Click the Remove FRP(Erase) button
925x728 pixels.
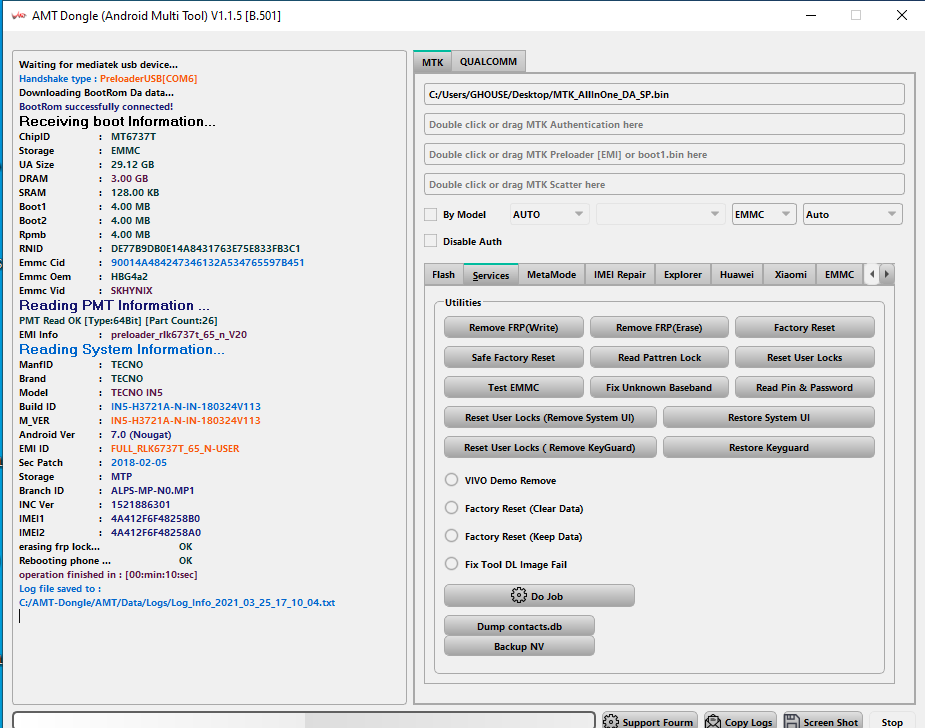pyautogui.click(x=659, y=327)
